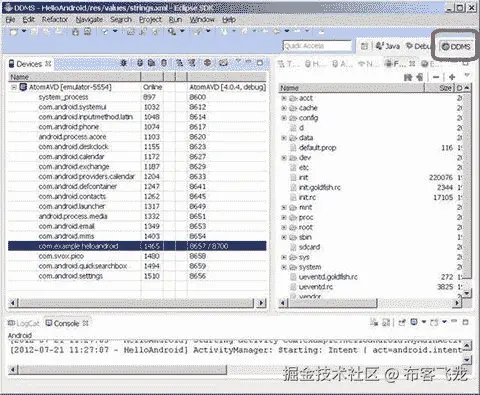This screenshot has height=395, width=480.
Task: Maximize the Devices panel
Action: tap(260, 63)
